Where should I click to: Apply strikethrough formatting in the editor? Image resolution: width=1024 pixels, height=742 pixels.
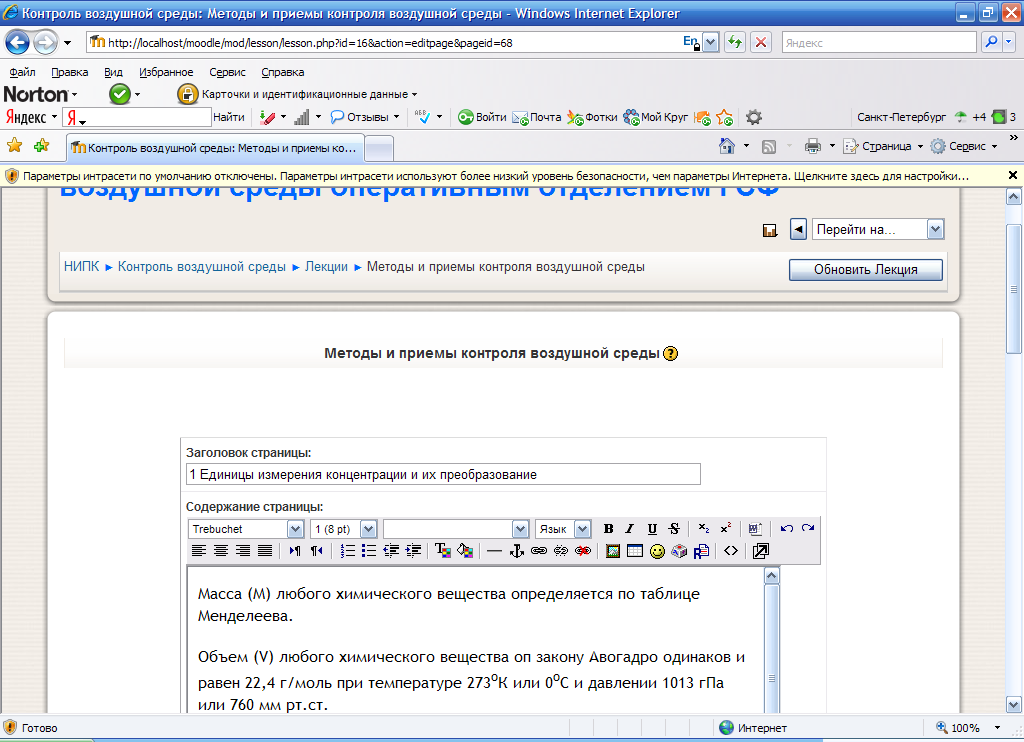click(674, 529)
